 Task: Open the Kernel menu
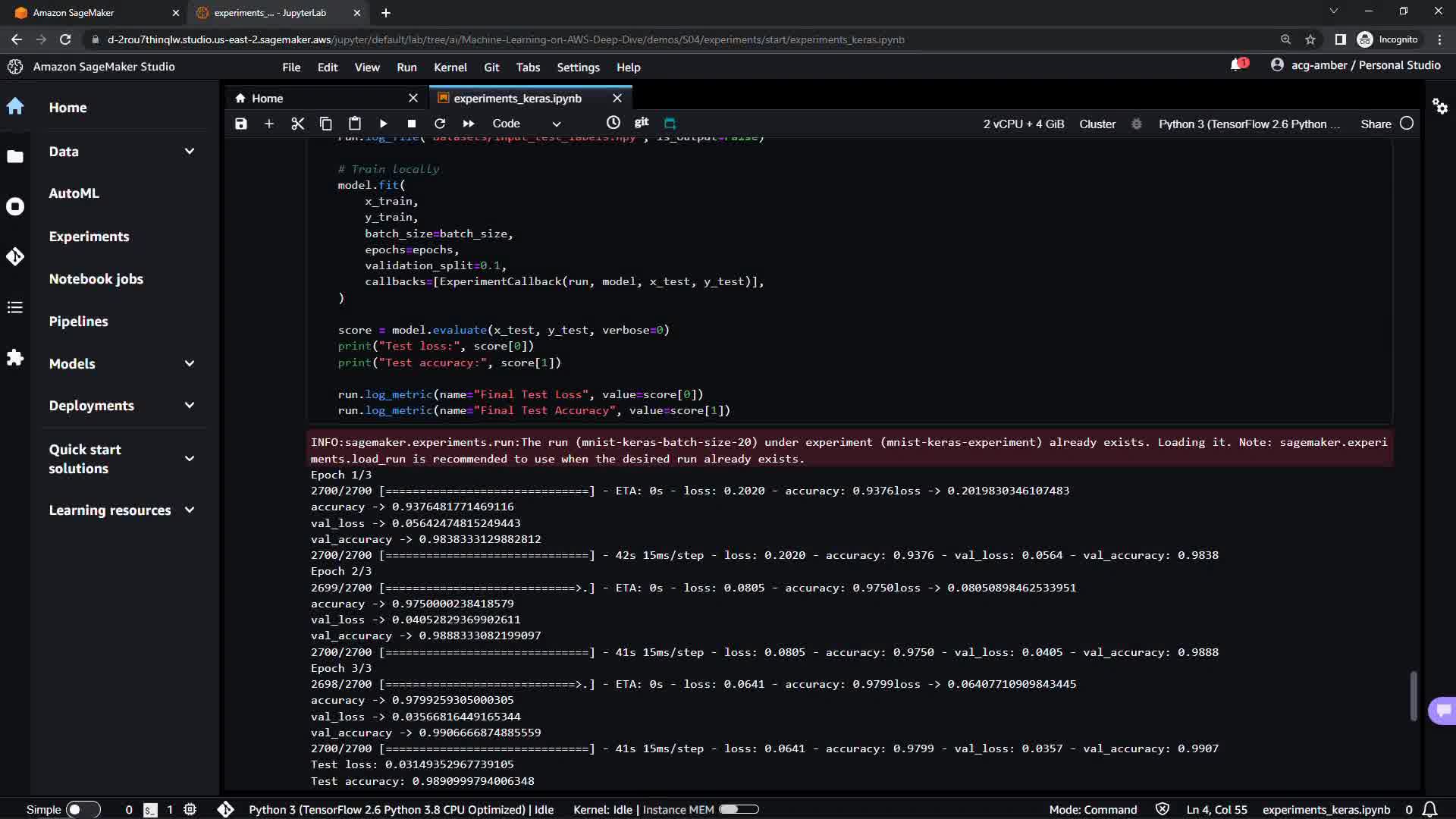coord(450,67)
